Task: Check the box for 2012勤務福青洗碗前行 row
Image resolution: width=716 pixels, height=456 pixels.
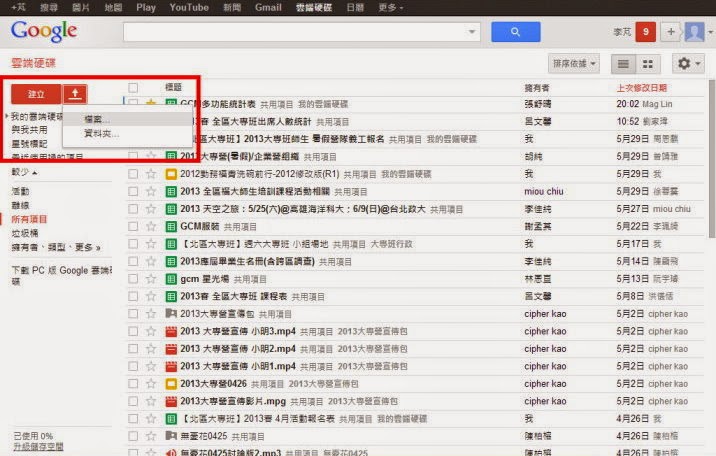Action: (133, 174)
